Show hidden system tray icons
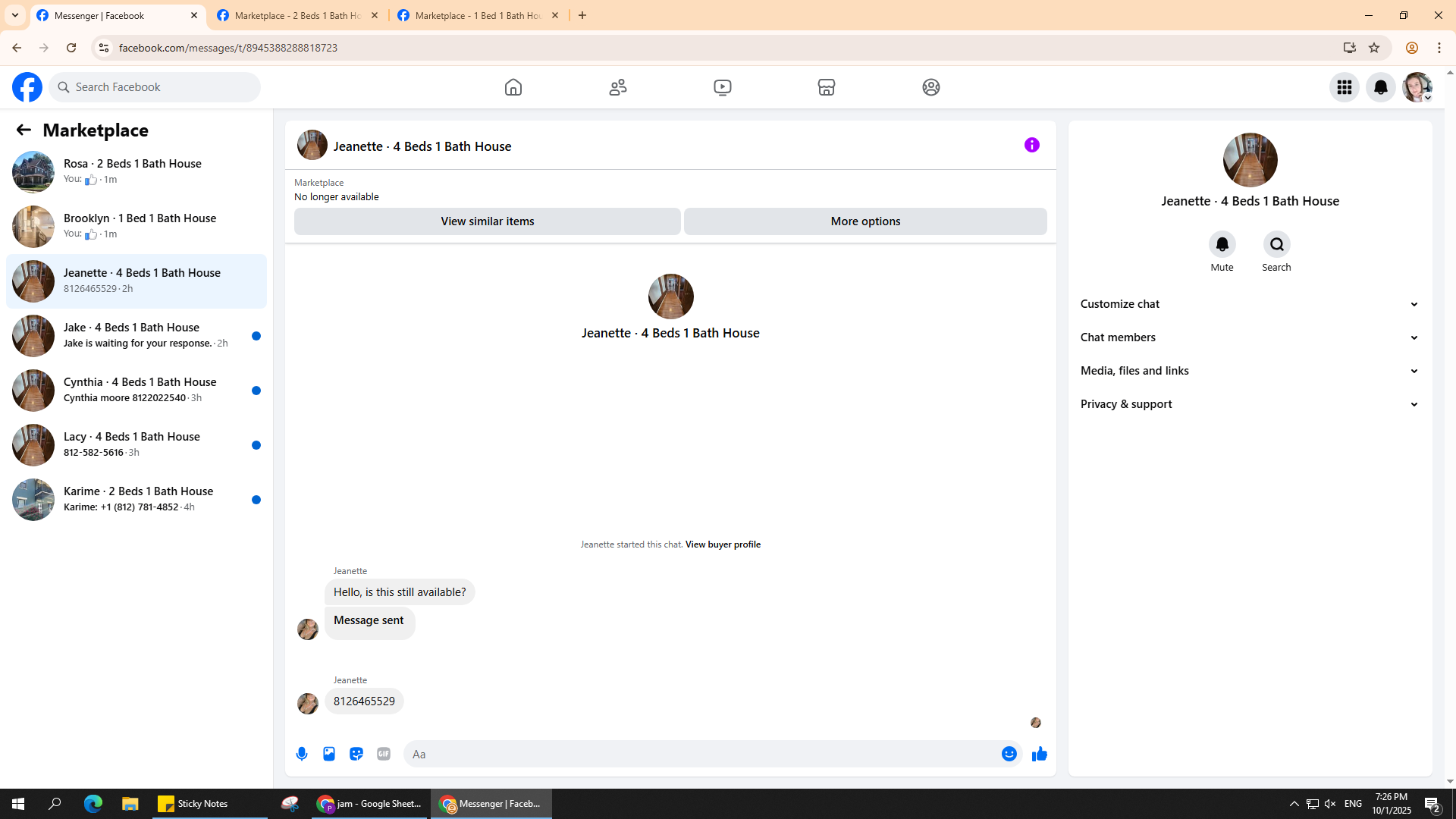Image resolution: width=1456 pixels, height=819 pixels. (x=1294, y=804)
